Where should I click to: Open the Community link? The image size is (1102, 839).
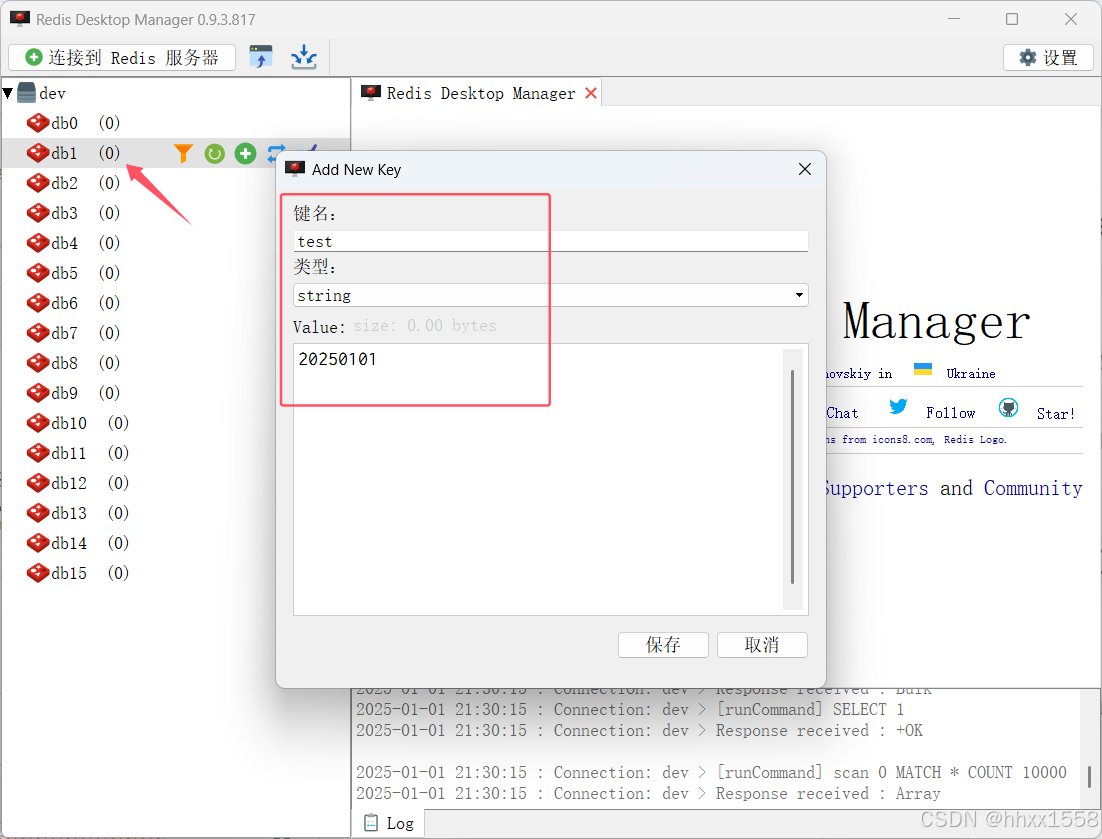tap(1032, 488)
